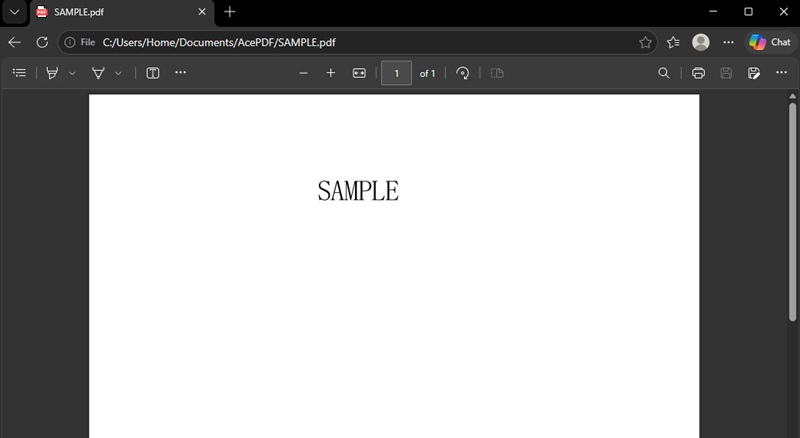Zoom out of the PDF

(x=304, y=73)
